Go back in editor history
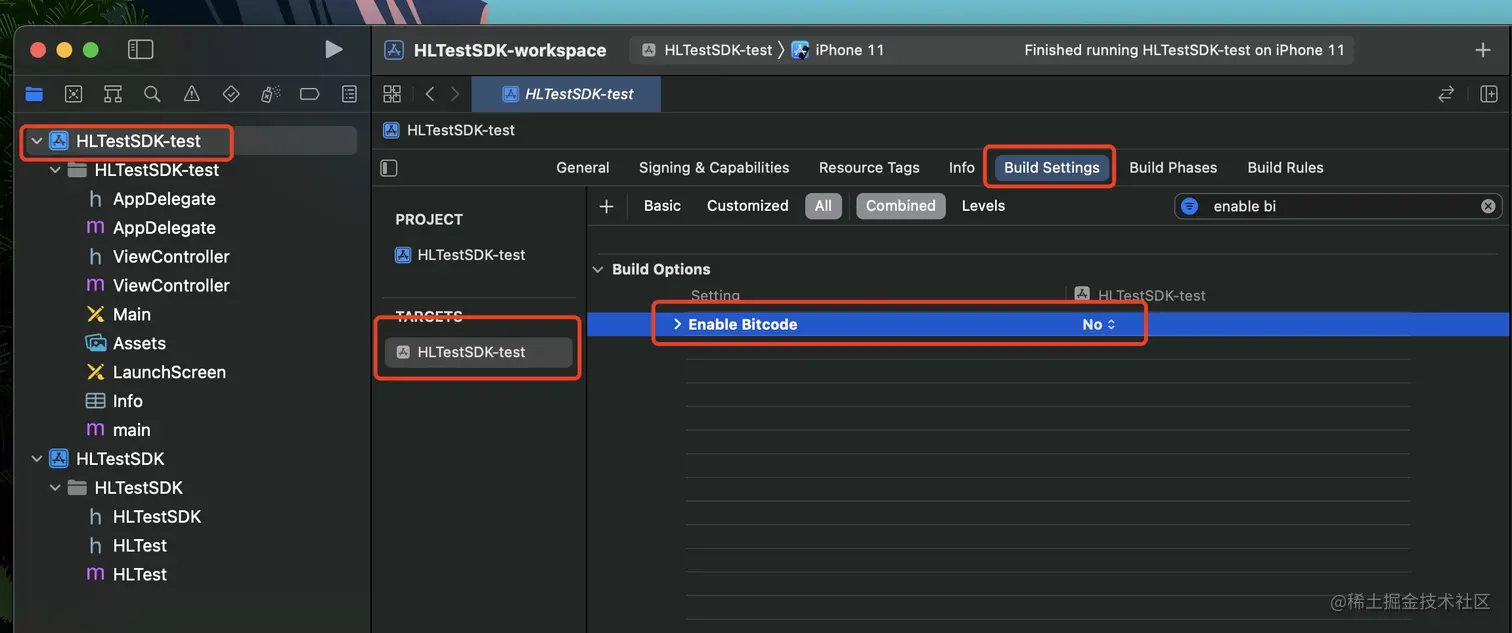 (429, 94)
